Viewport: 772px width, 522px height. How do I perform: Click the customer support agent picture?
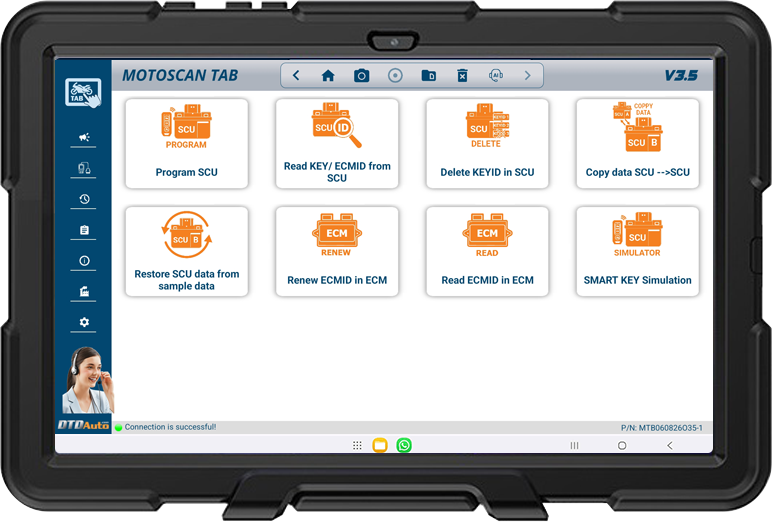pos(88,380)
